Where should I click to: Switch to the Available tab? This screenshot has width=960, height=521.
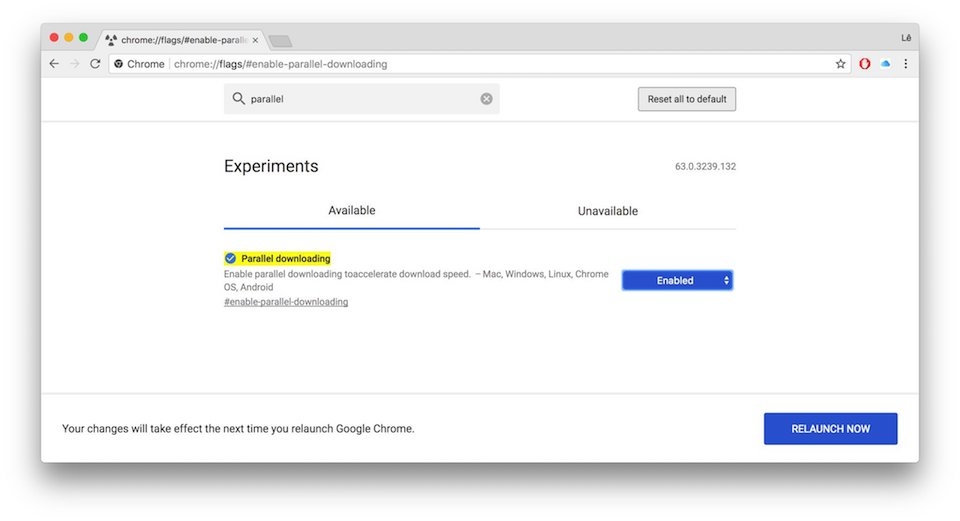tap(351, 211)
